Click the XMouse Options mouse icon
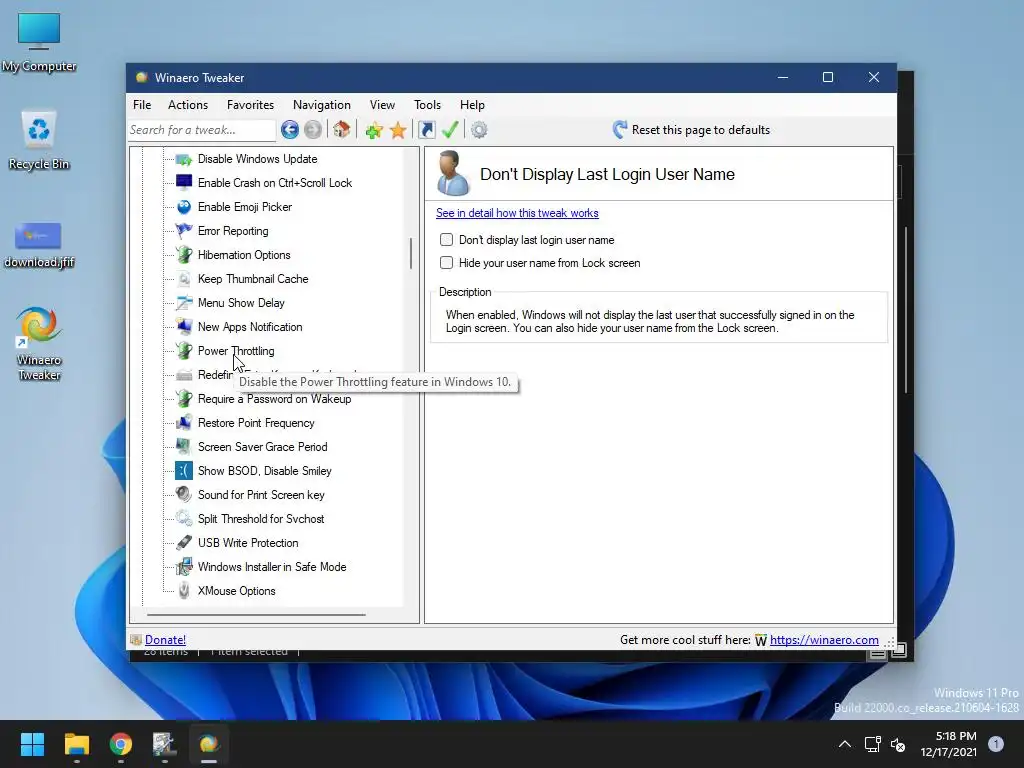The width and height of the screenshot is (1024, 768). pyautogui.click(x=184, y=591)
